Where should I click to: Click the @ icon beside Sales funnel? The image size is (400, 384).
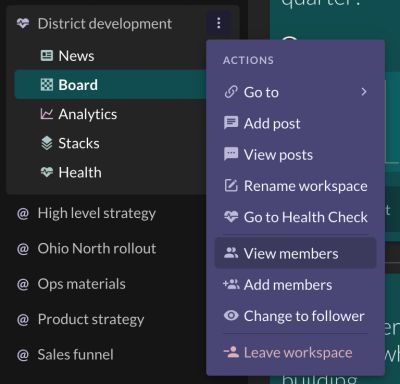[23, 355]
